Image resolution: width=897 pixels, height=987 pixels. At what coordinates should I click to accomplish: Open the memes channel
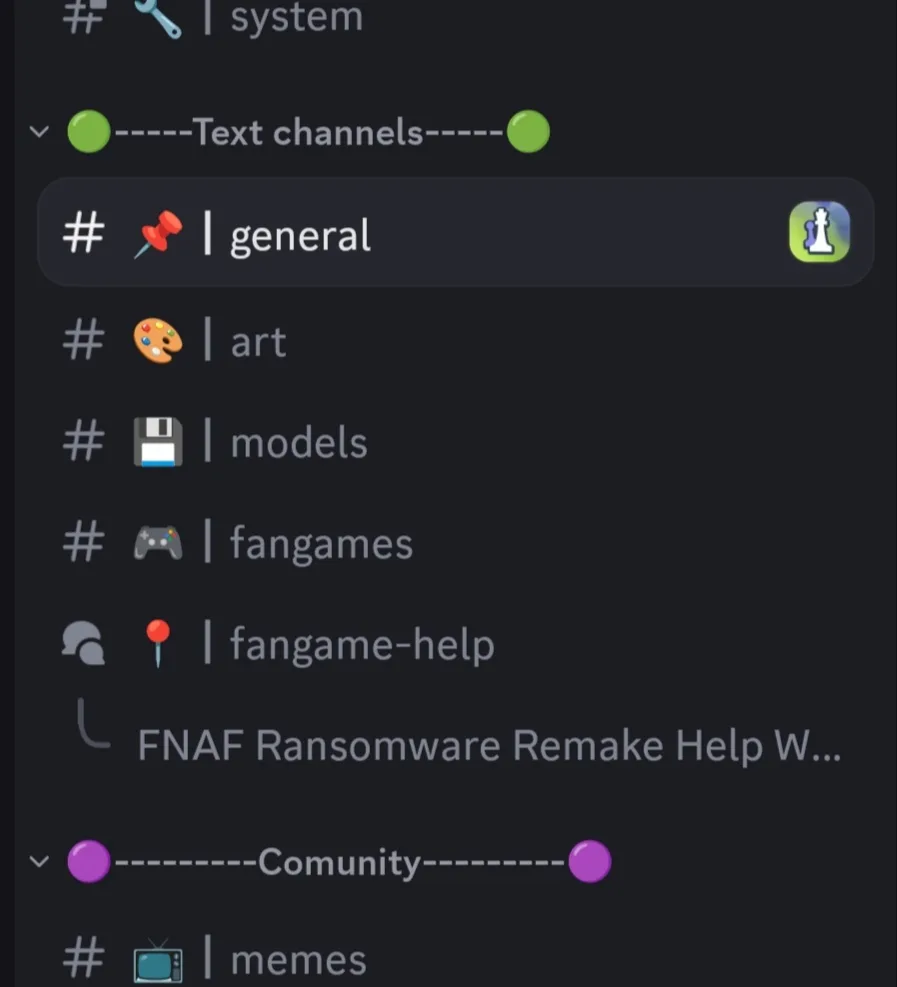click(456, 961)
